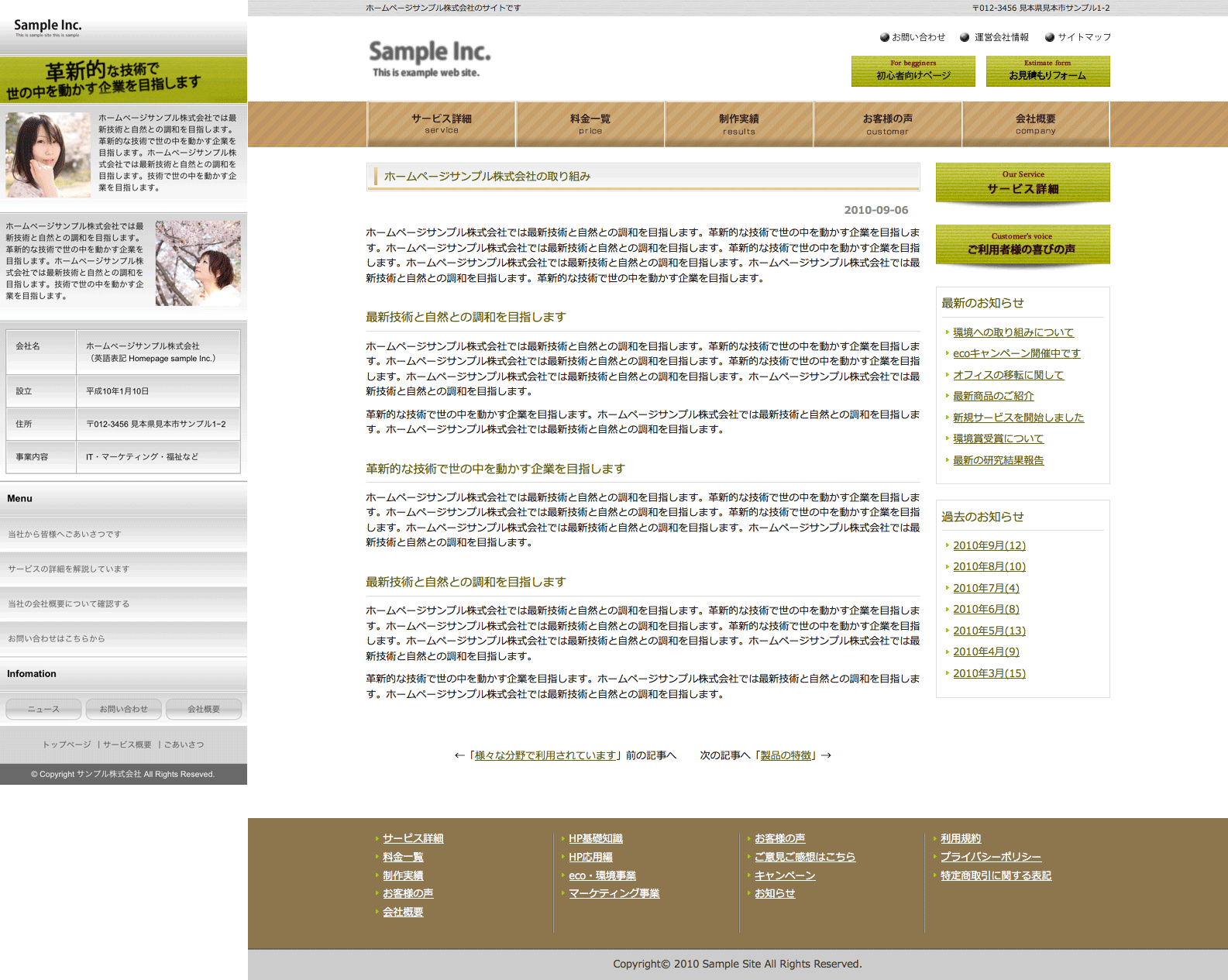This screenshot has height=980, width=1228.
Task: Click the 運営会社情報 top link
Action: click(x=1001, y=37)
